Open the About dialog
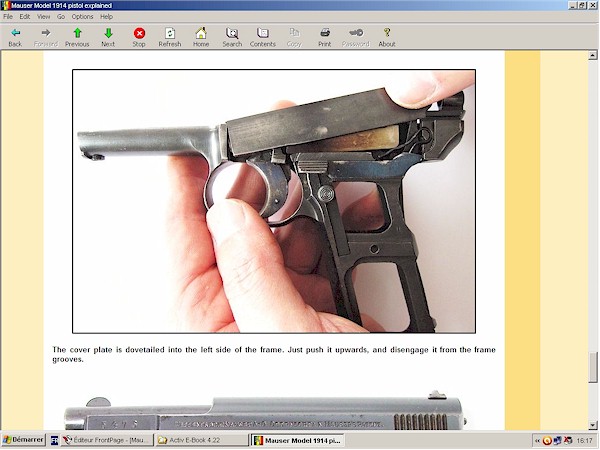The image size is (600, 450). [x=387, y=37]
